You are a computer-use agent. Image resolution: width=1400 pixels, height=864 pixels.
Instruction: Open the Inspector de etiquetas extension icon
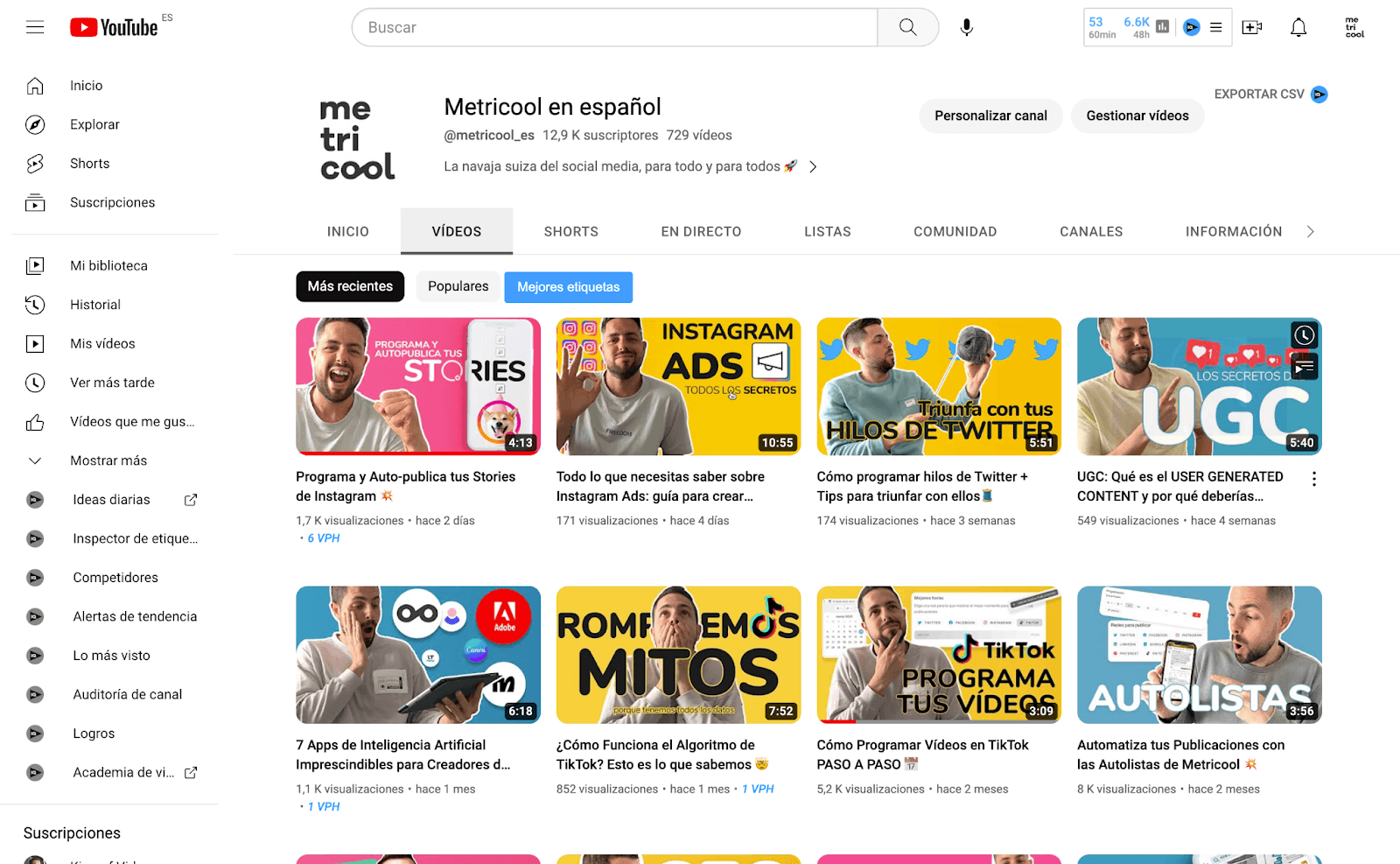[35, 538]
